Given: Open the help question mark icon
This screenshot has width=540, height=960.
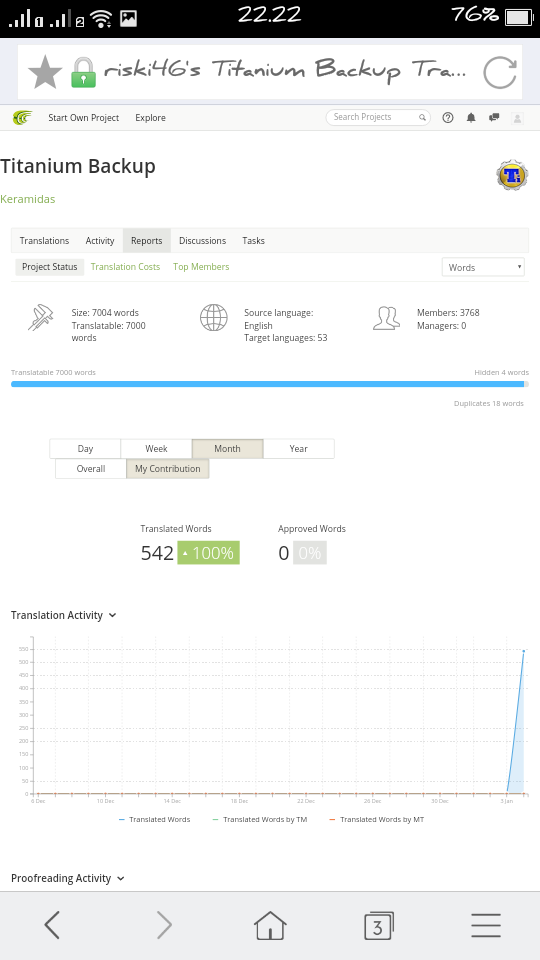Looking at the screenshot, I should click(448, 118).
